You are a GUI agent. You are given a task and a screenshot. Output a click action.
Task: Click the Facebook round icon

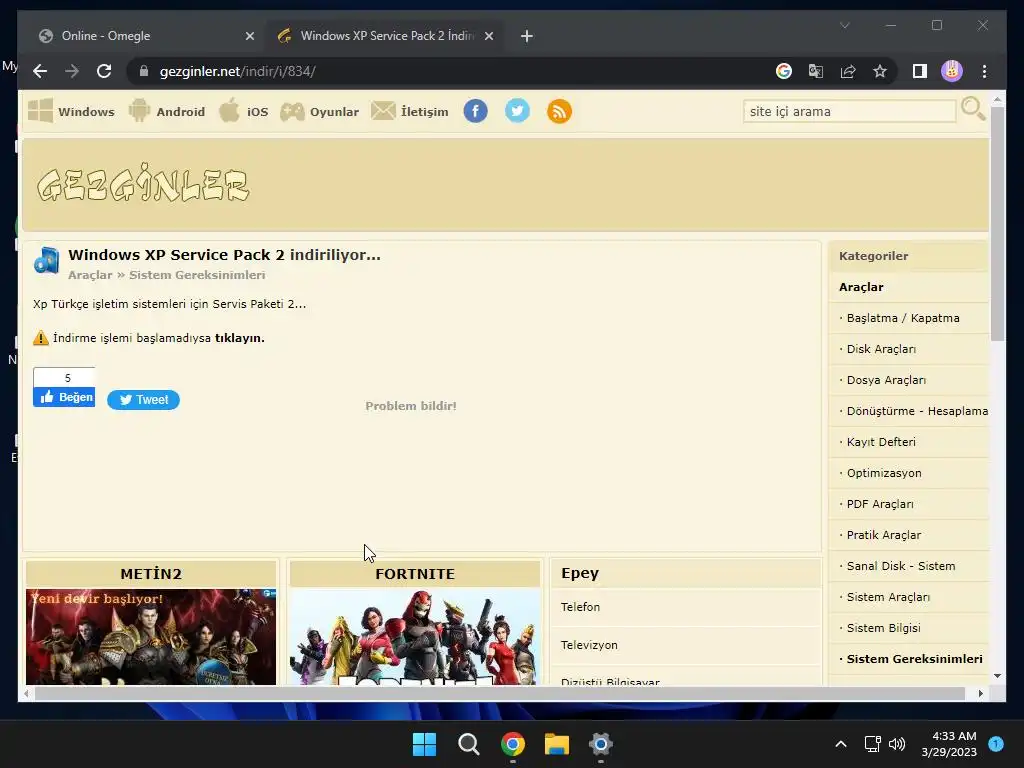coord(475,111)
